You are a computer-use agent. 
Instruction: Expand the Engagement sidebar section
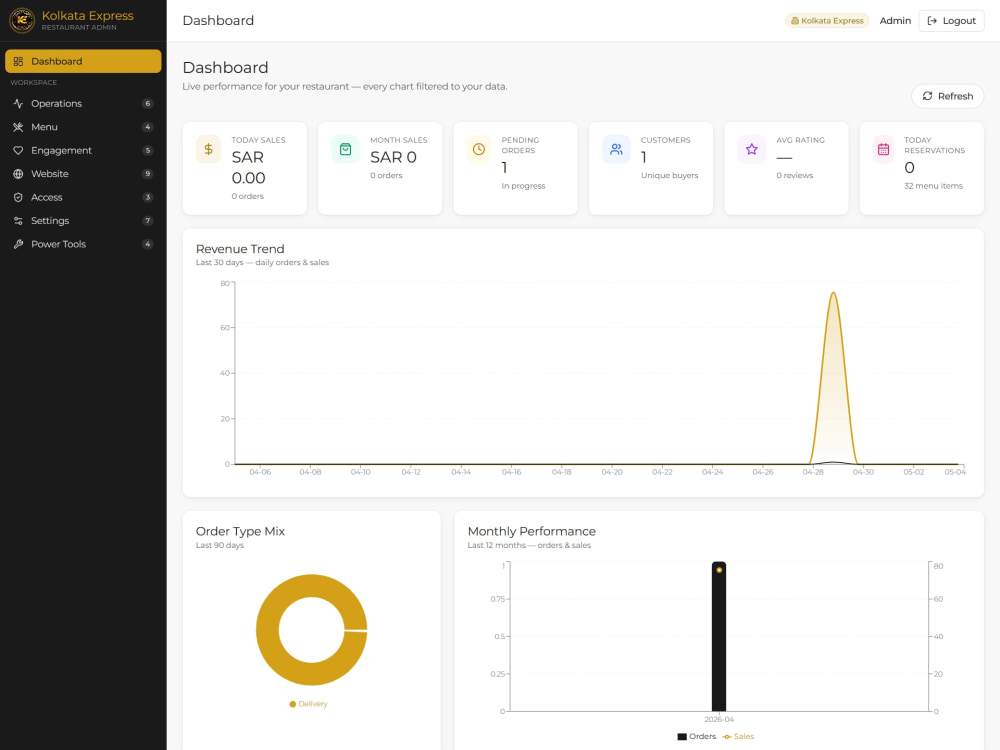coord(83,151)
